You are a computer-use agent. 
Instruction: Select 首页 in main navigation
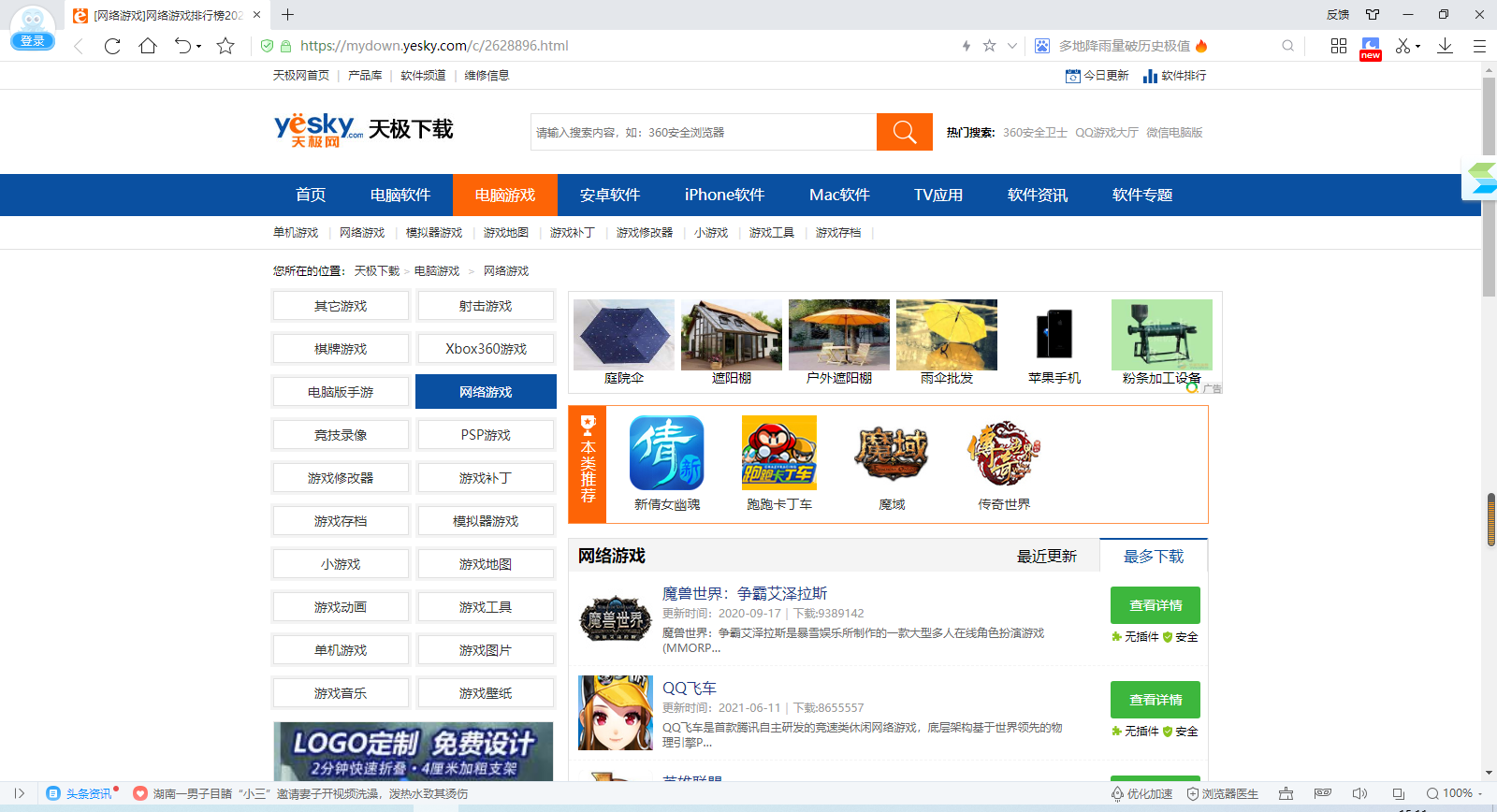click(311, 195)
